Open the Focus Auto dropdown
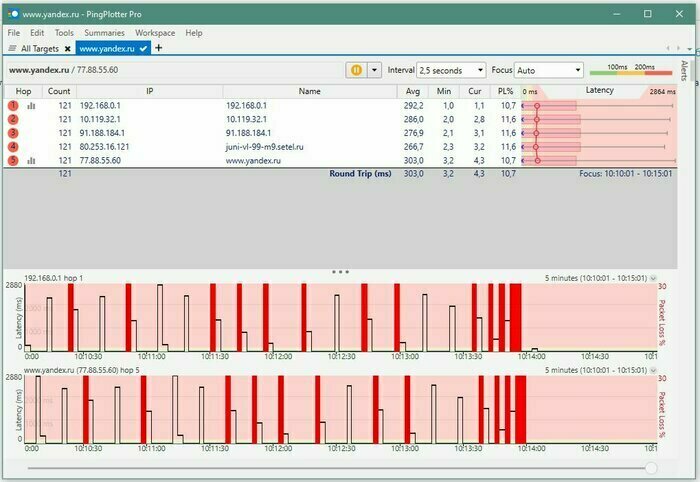Image resolution: width=700 pixels, height=482 pixels. 548,71
